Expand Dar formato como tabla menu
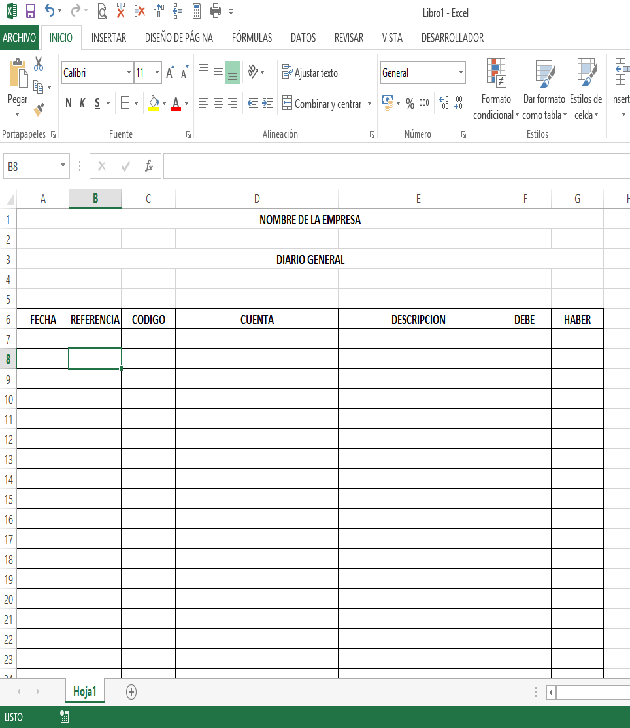The width and height of the screenshot is (630, 728). coord(544,88)
